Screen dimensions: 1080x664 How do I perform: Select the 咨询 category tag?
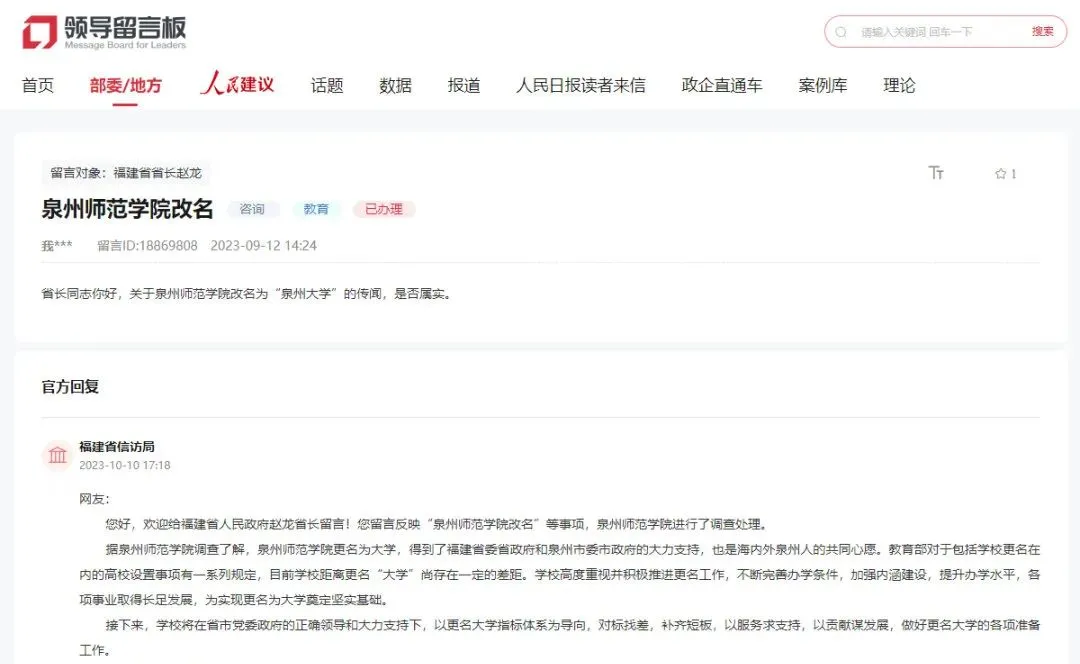[255, 209]
